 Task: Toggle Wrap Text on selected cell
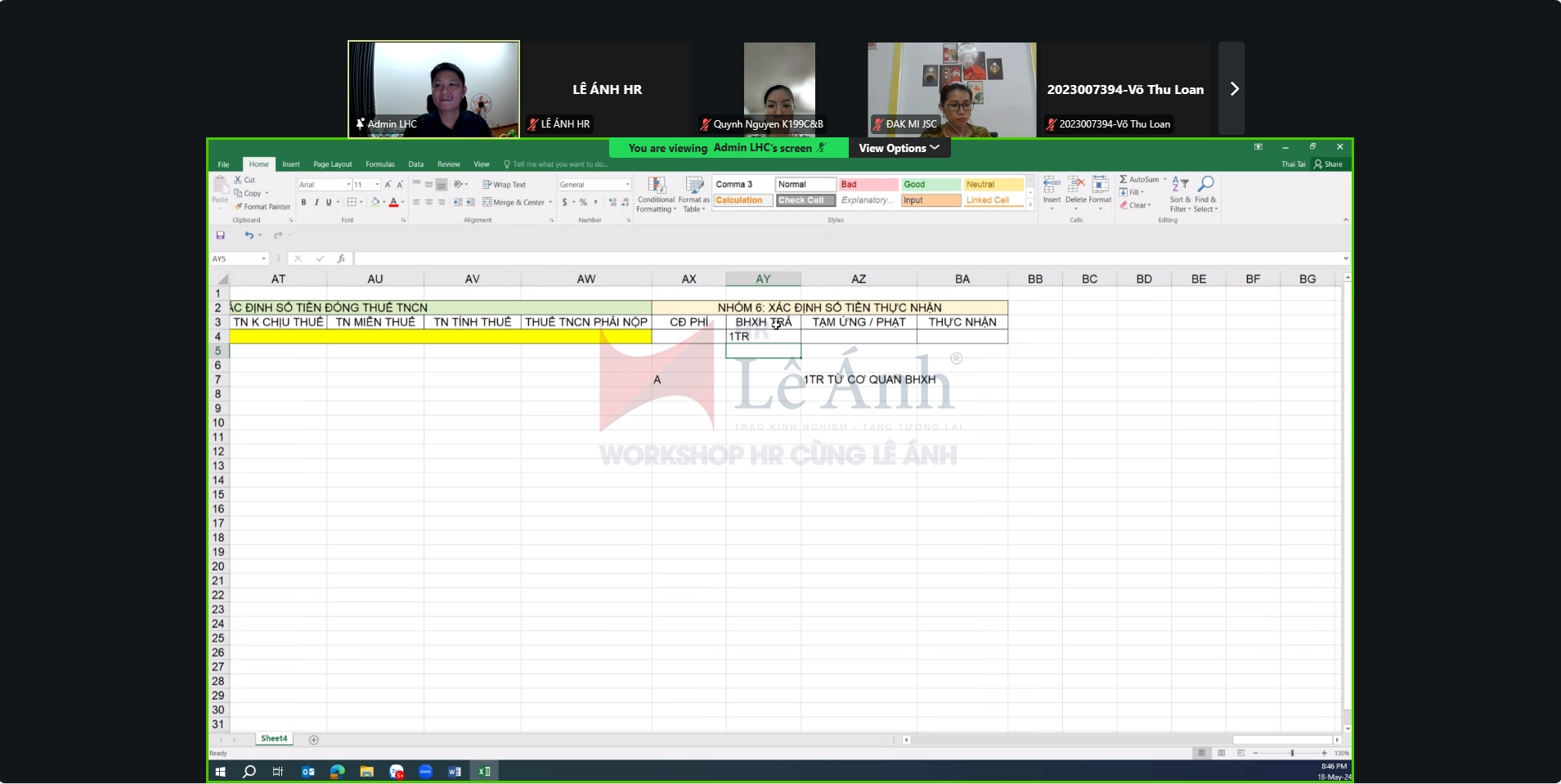(505, 185)
